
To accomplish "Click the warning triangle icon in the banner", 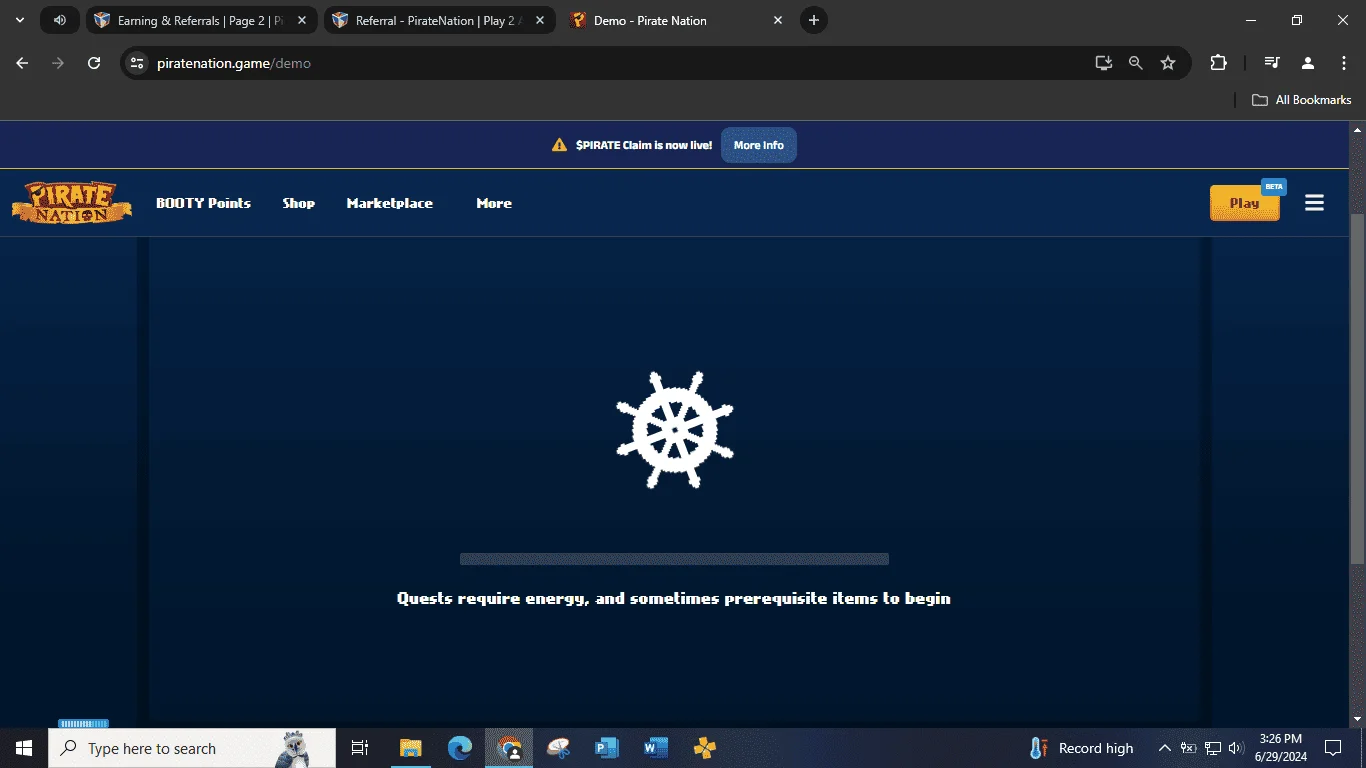I will point(559,145).
